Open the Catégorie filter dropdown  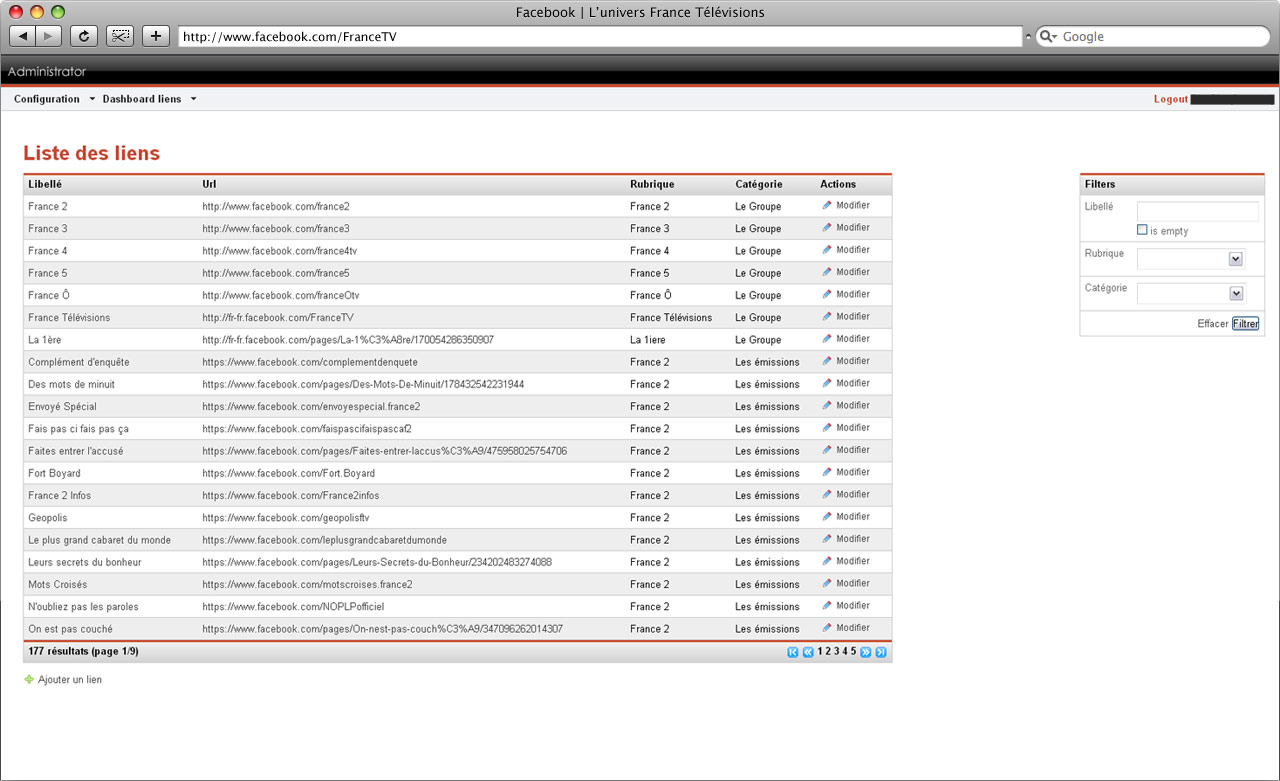click(x=1236, y=293)
